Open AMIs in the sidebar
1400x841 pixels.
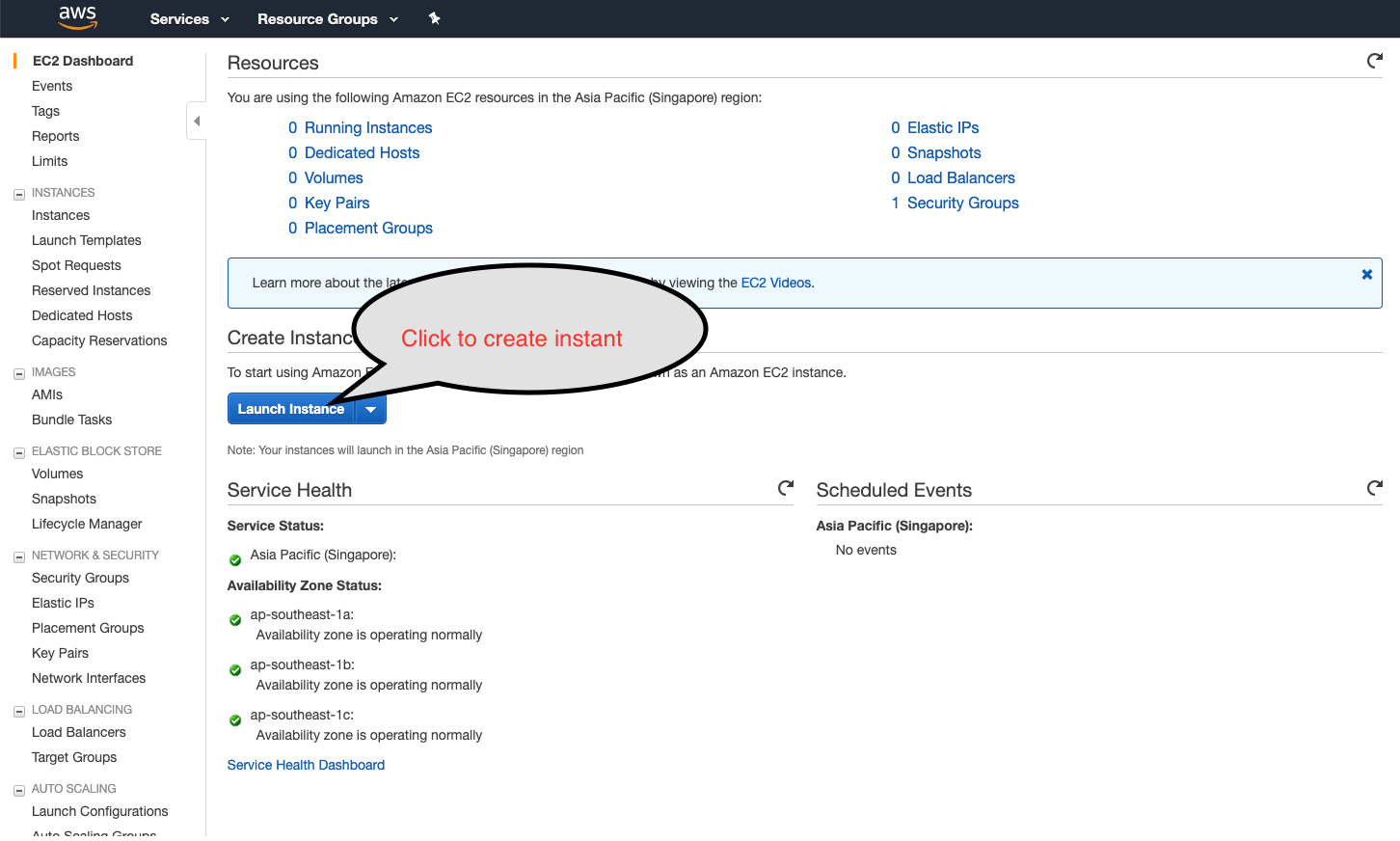(x=47, y=394)
